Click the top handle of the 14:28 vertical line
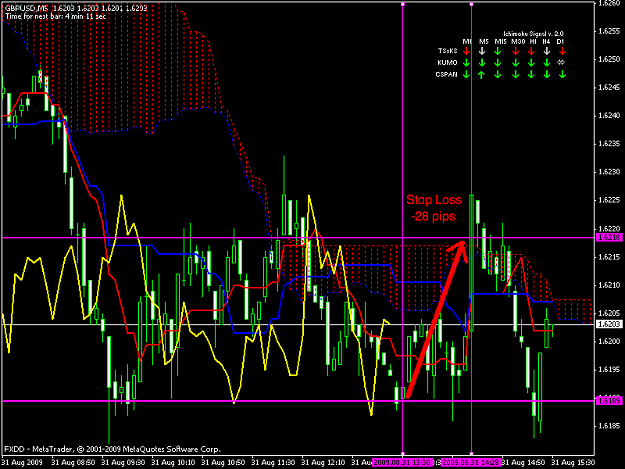The height and width of the screenshot is (469, 625). pos(472,4)
